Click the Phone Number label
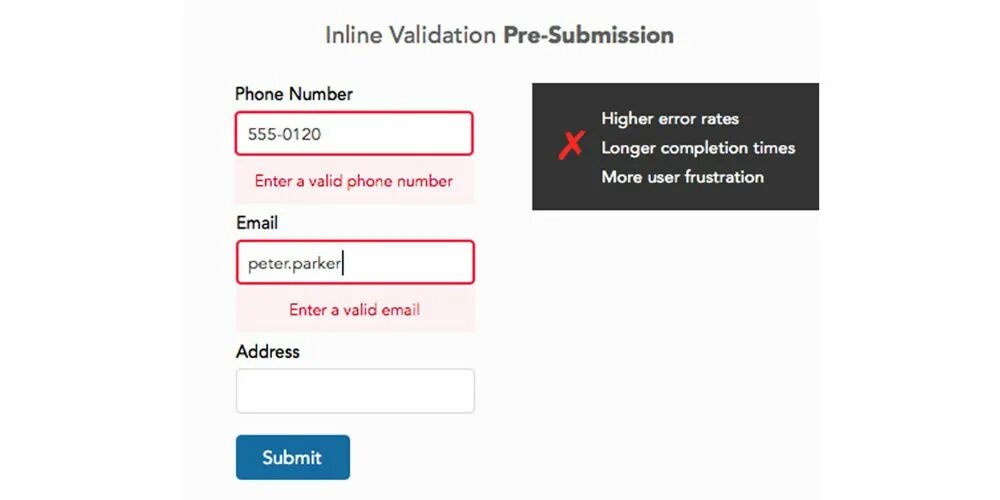The height and width of the screenshot is (500, 1000). click(293, 94)
